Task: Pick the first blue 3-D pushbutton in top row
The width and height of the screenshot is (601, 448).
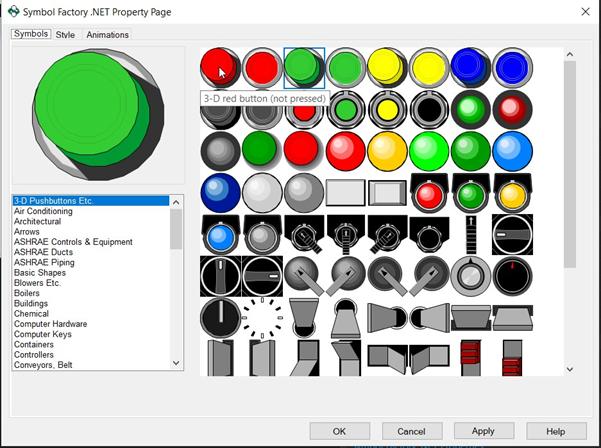Action: click(470, 68)
